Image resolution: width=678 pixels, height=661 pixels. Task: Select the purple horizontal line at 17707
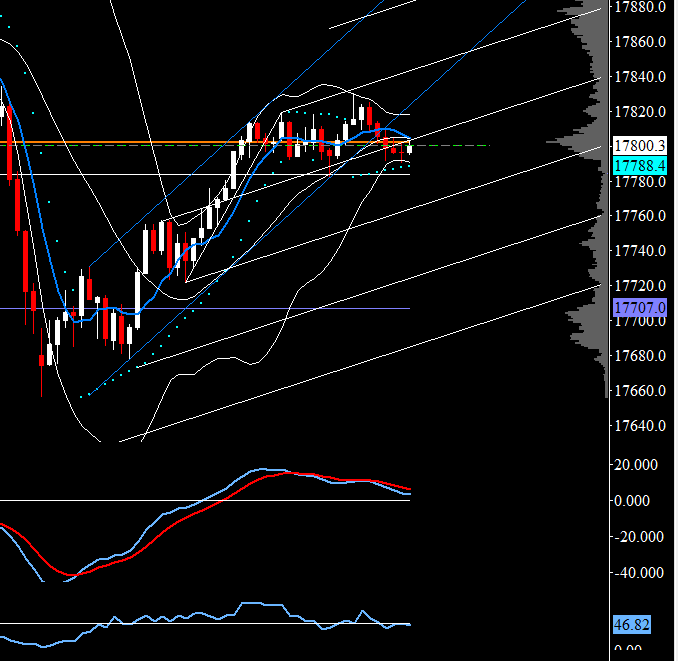click(x=205, y=308)
